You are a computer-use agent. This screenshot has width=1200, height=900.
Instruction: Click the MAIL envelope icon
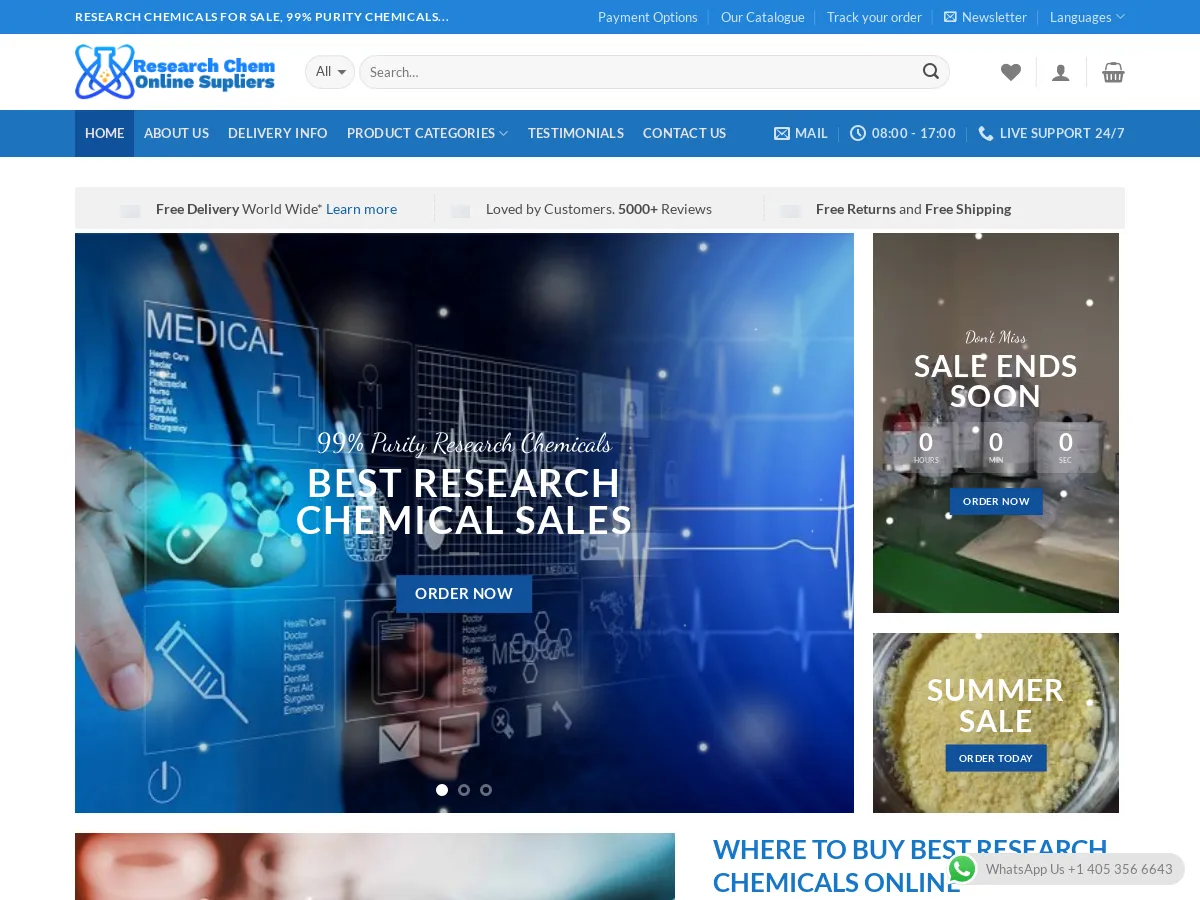[x=782, y=133]
